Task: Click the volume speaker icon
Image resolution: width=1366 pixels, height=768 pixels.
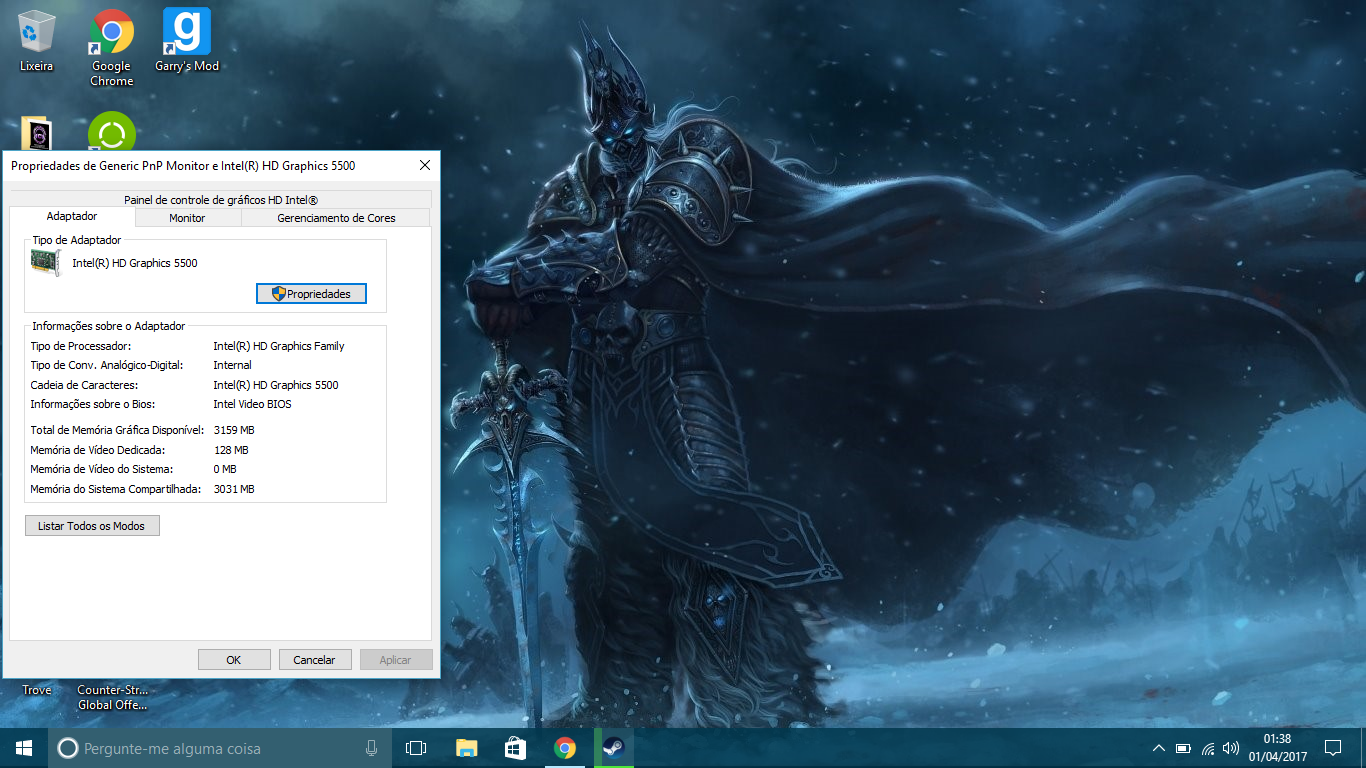Action: [x=1231, y=748]
